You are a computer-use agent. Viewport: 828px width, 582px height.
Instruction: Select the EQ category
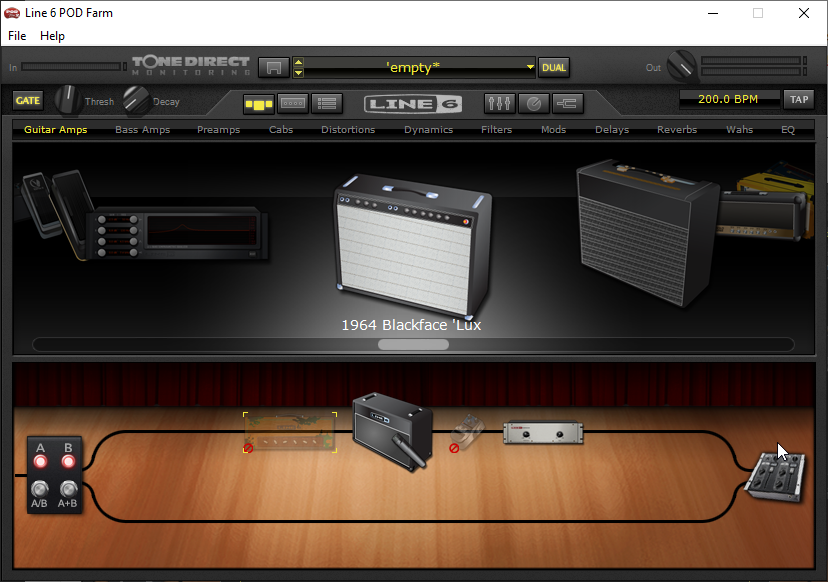tap(788, 129)
